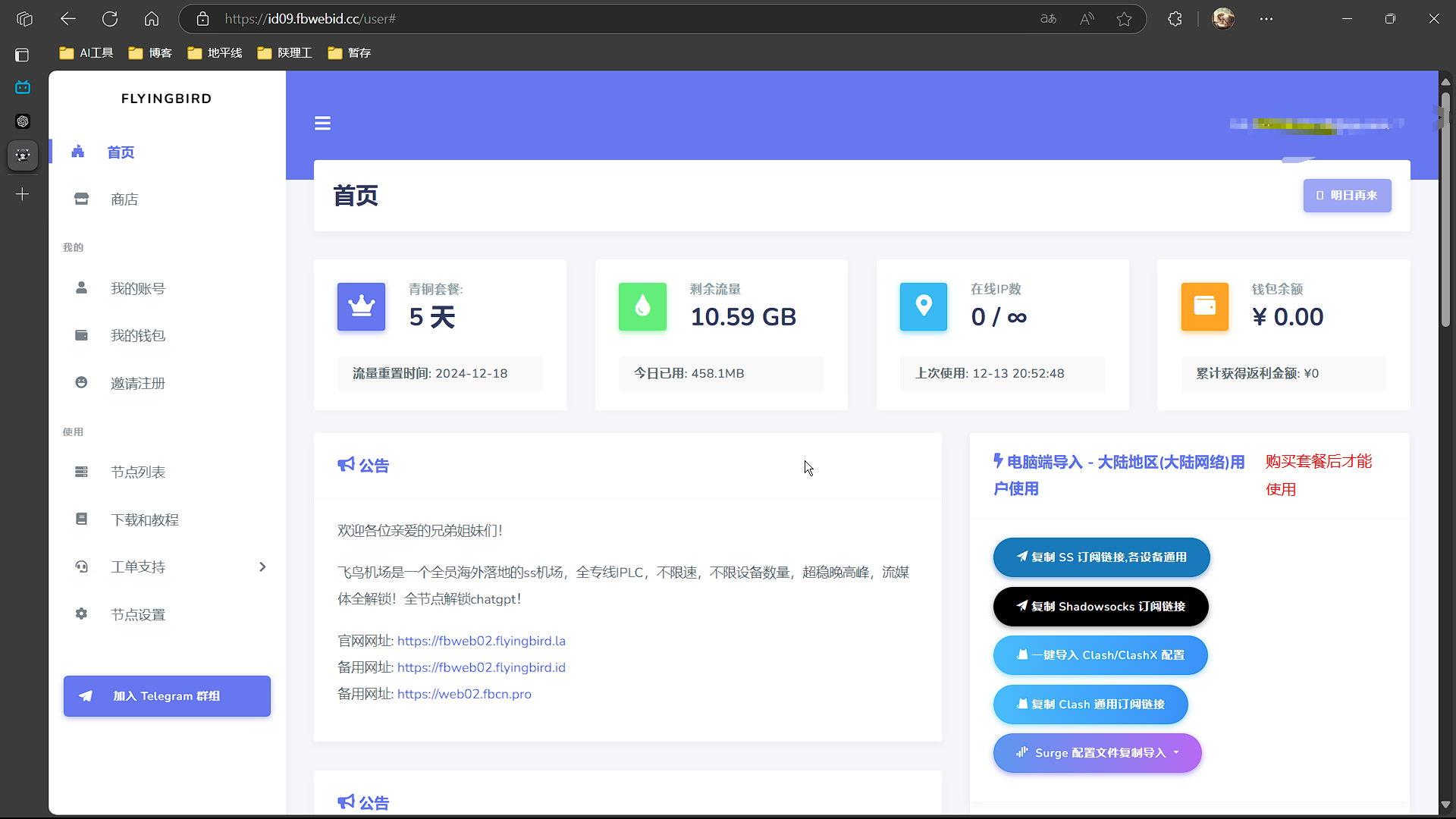Click the orange wallet balance icon
The image size is (1456, 819).
[1204, 306]
